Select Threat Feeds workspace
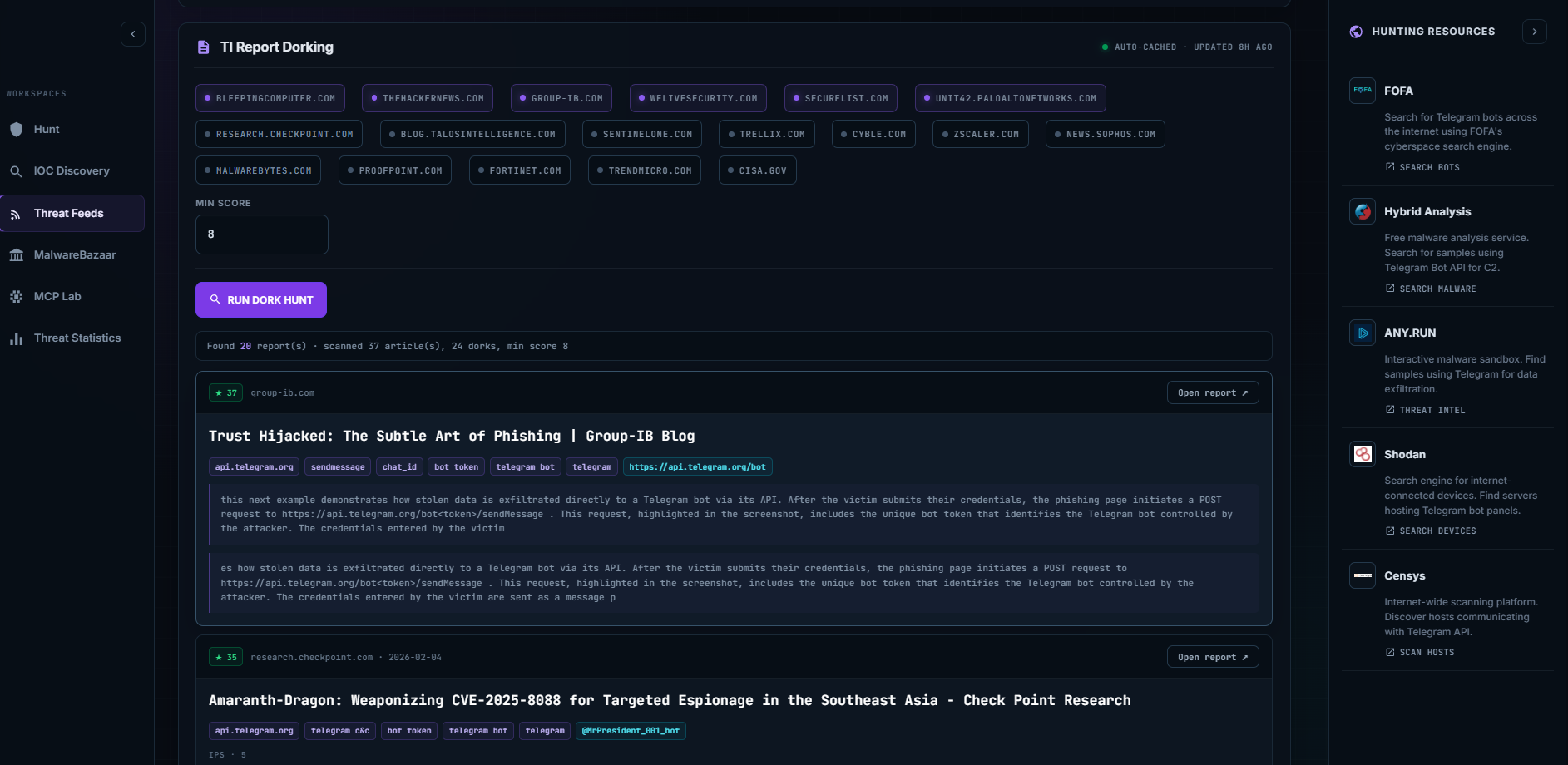Image resolution: width=1568 pixels, height=765 pixels. tap(72, 214)
